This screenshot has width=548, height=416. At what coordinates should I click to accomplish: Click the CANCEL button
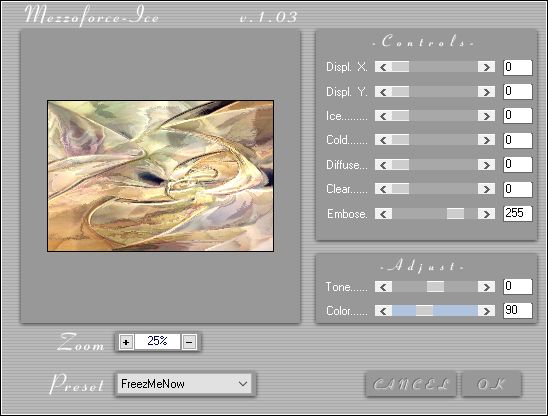point(411,384)
